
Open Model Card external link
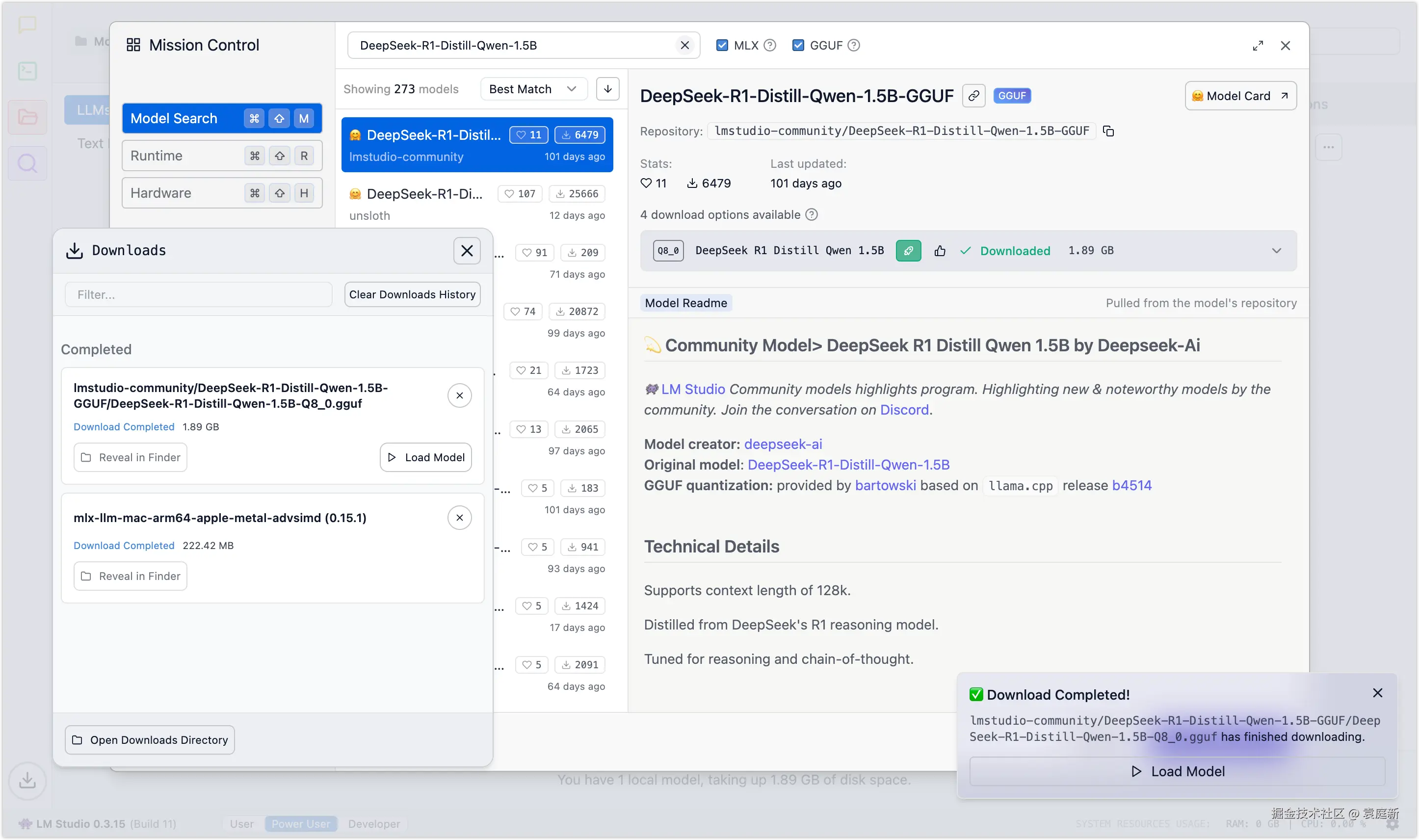click(x=1240, y=96)
